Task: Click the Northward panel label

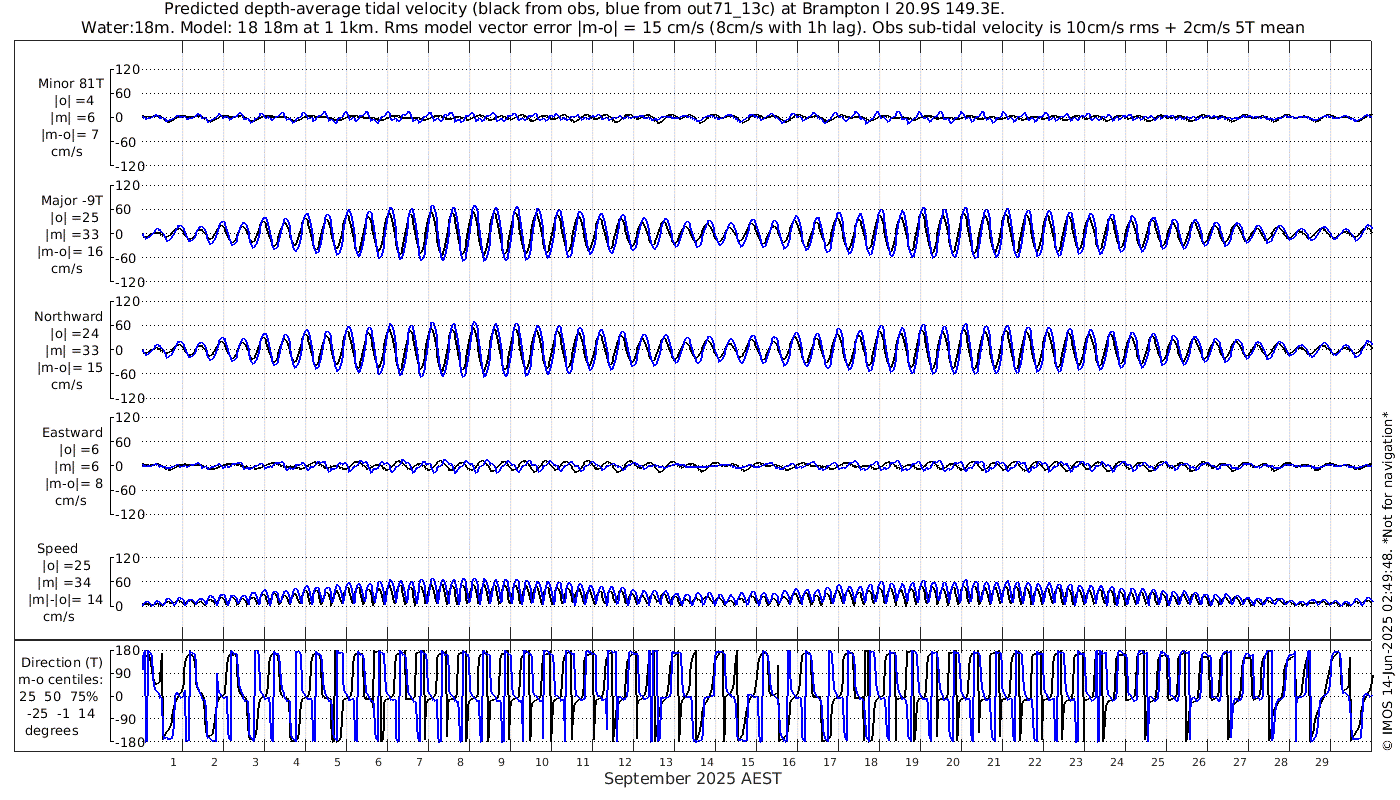Action: 68,316
